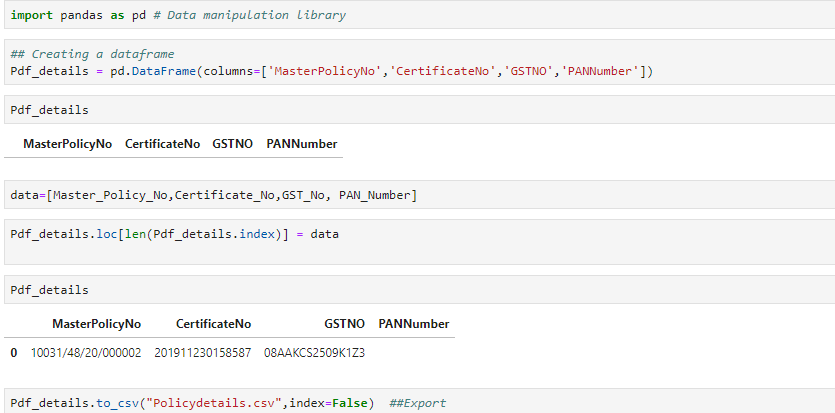Click the to_csv 'Policydetails.csv' export cell
Screen dimensions: 835x413
point(420,401)
